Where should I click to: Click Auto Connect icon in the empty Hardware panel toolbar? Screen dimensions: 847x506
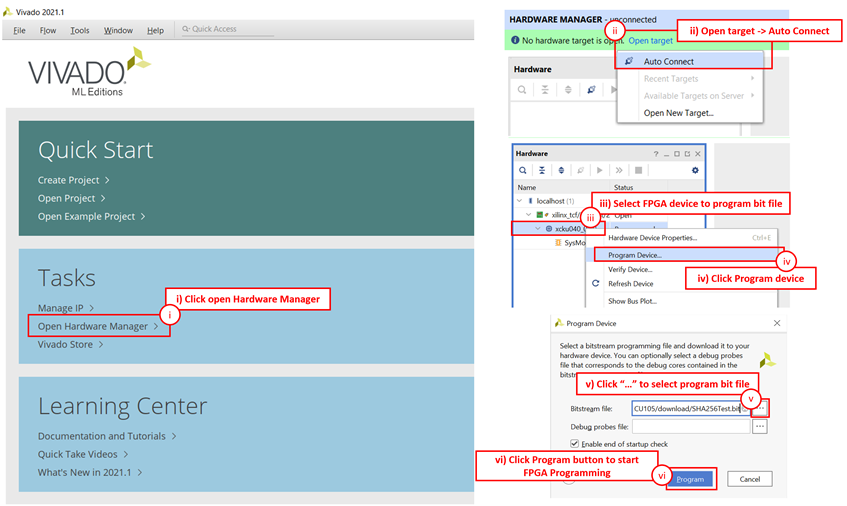[x=591, y=90]
